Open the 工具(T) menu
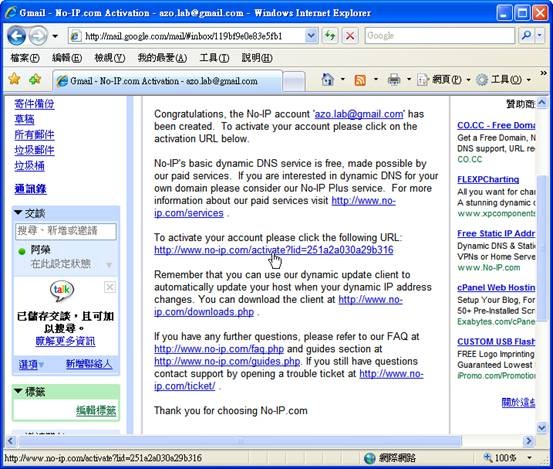553x469 pixels. click(x=214, y=58)
